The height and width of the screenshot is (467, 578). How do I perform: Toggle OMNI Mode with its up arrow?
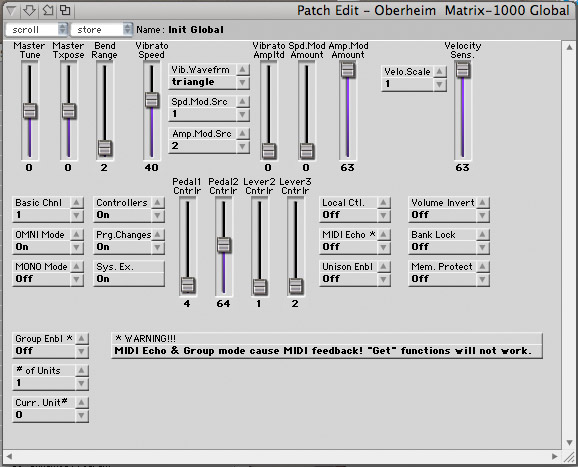click(x=77, y=234)
